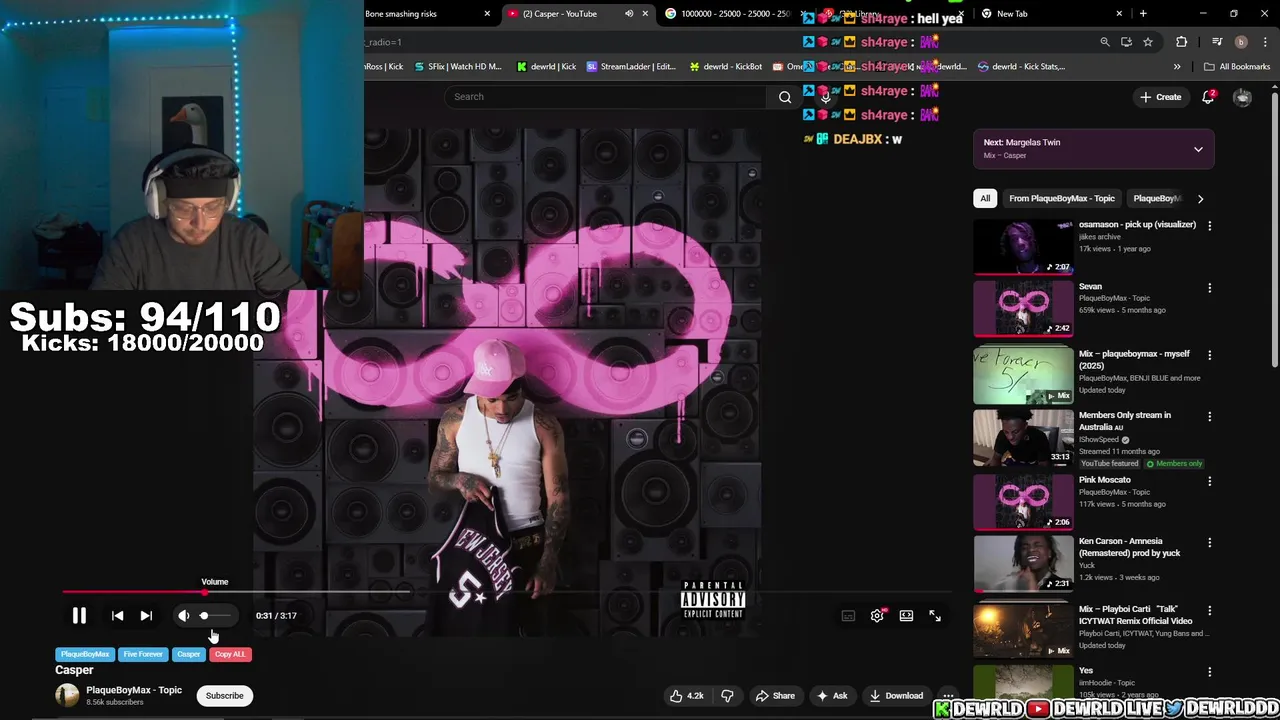Open Mix – Playboi Carti Talk video
The width and height of the screenshot is (1280, 720).
[1136, 615]
